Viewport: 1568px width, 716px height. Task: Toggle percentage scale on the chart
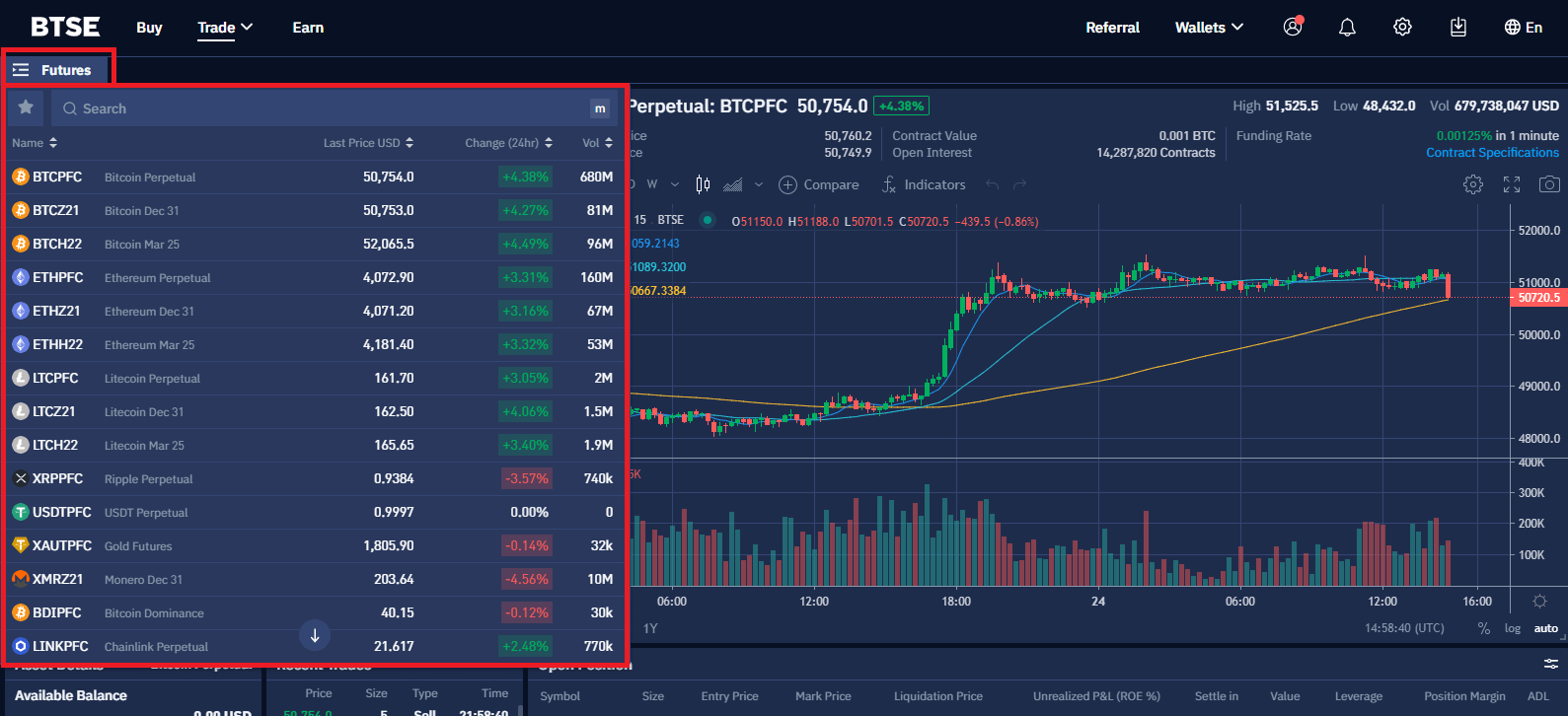(1483, 628)
